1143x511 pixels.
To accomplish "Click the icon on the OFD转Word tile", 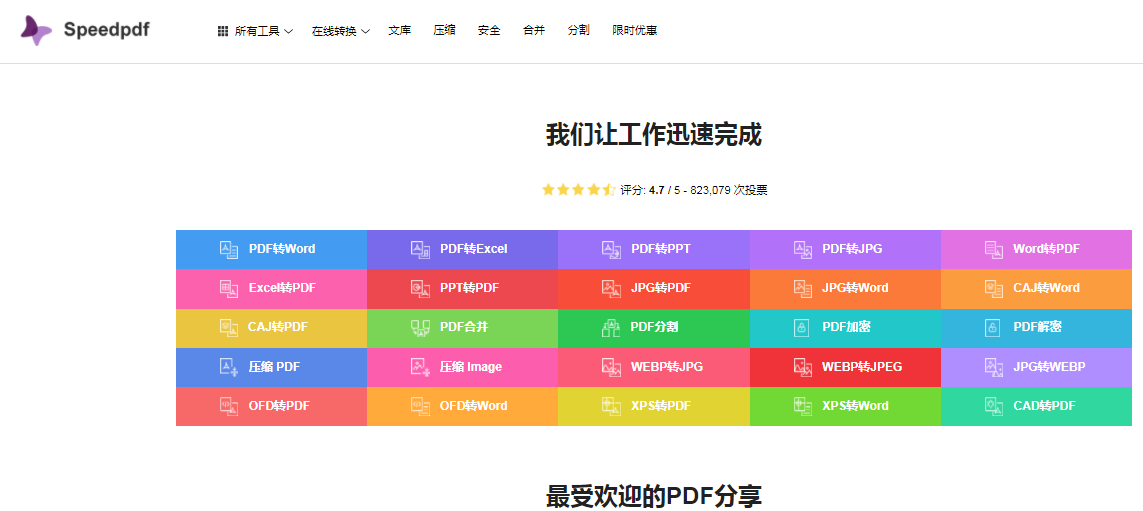I will point(420,407).
